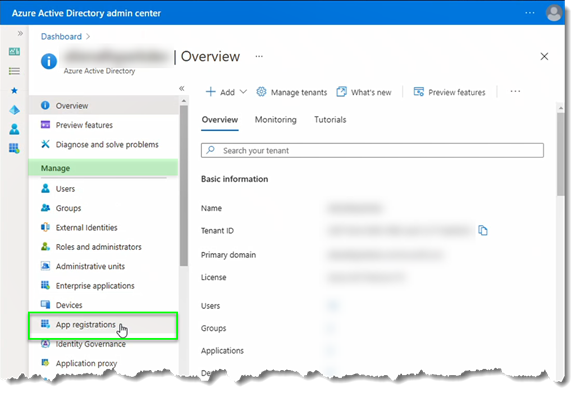Screen dimensions: 576x396
Task: Open Preview features in the toolbar
Action: click(x=450, y=92)
